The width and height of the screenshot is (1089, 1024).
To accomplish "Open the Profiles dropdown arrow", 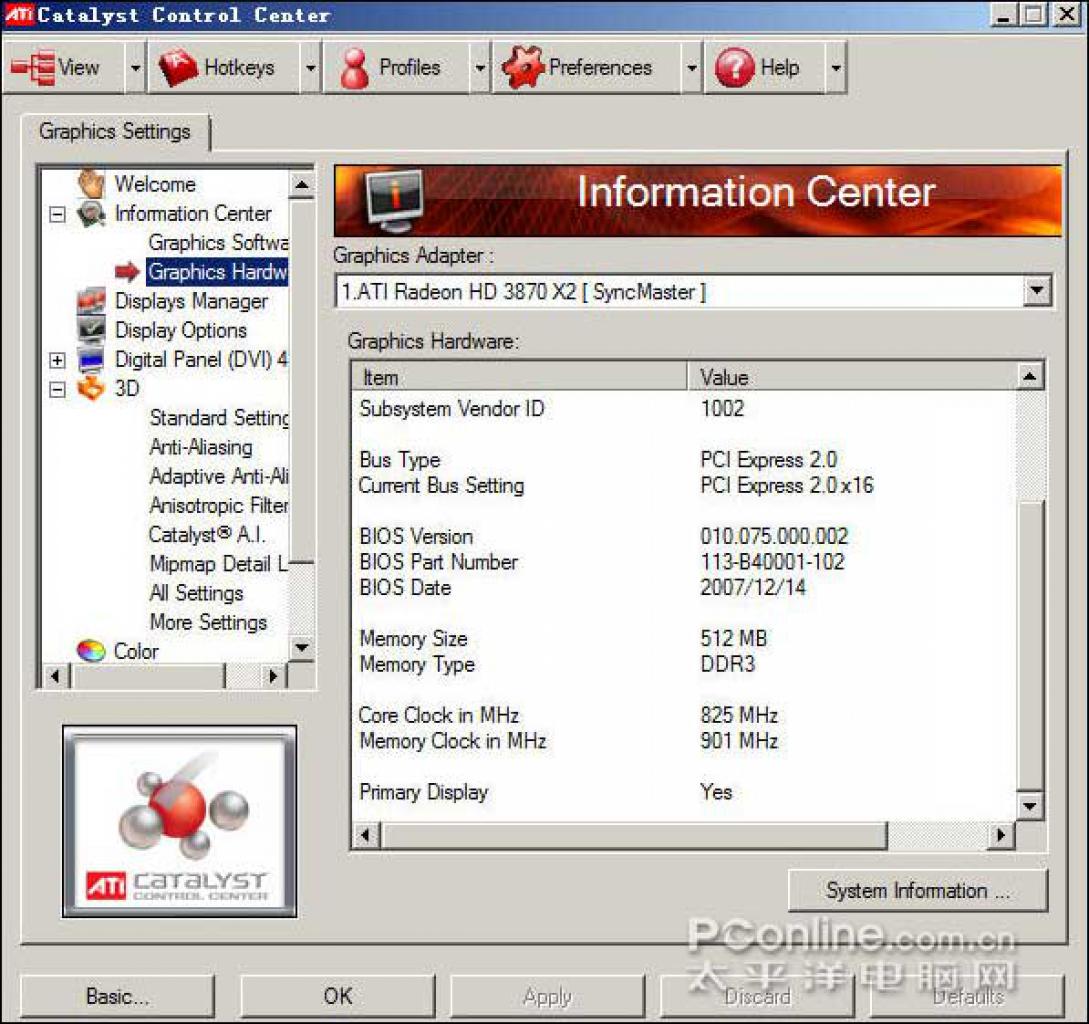I will (480, 67).
